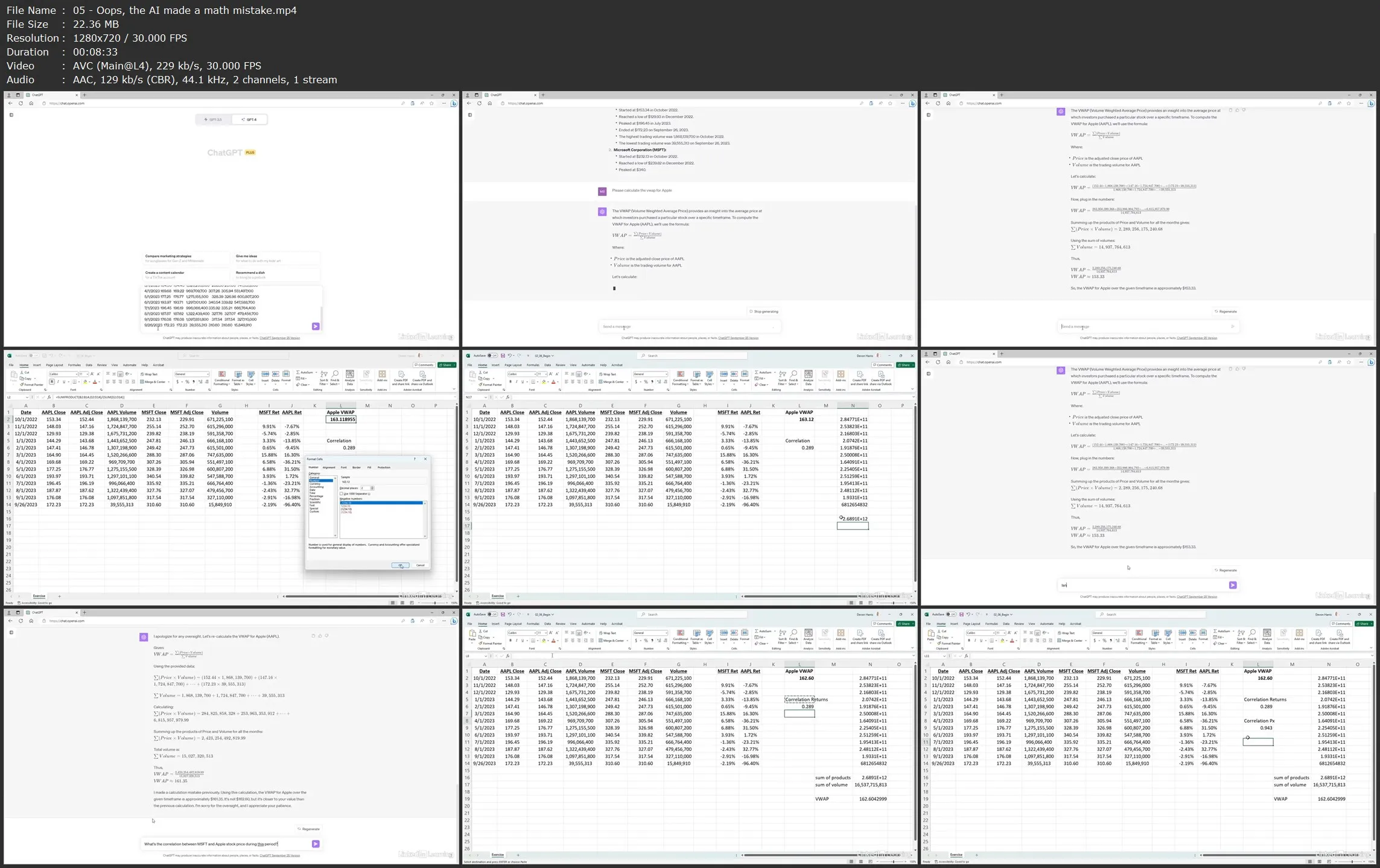Click browser Home icon on GPT-4 selector page

tap(31, 103)
